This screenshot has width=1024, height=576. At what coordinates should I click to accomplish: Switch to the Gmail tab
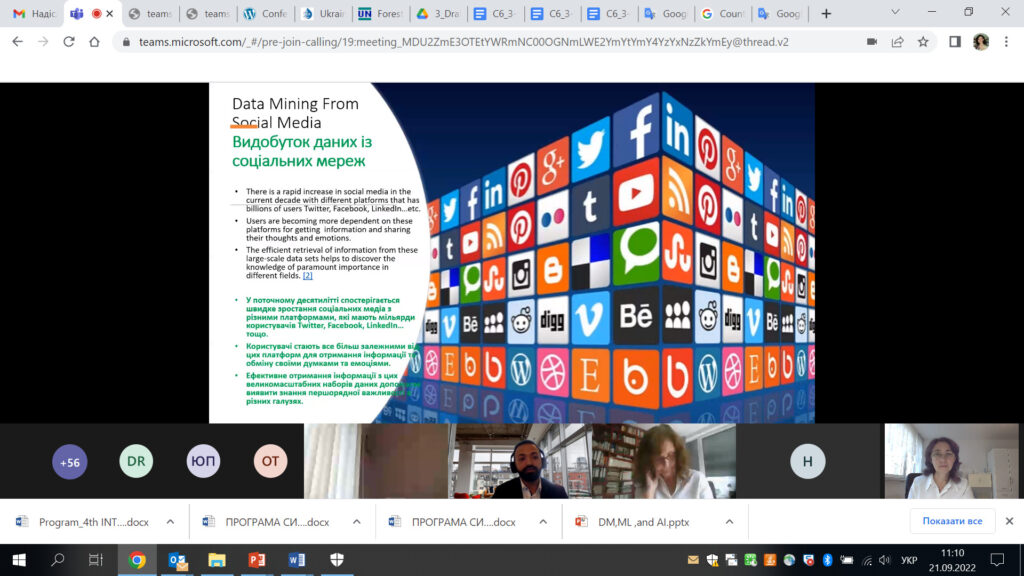point(34,14)
